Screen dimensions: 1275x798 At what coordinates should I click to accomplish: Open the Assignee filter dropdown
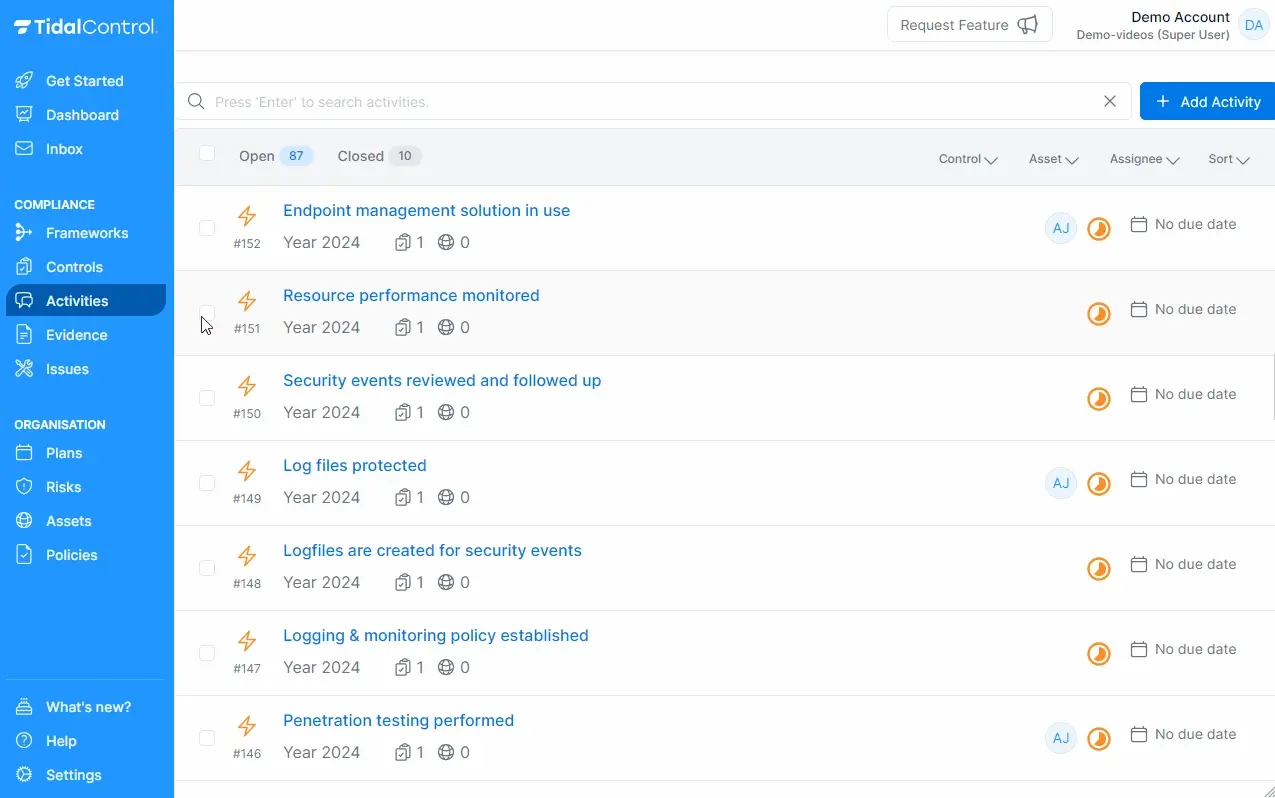(x=1145, y=159)
